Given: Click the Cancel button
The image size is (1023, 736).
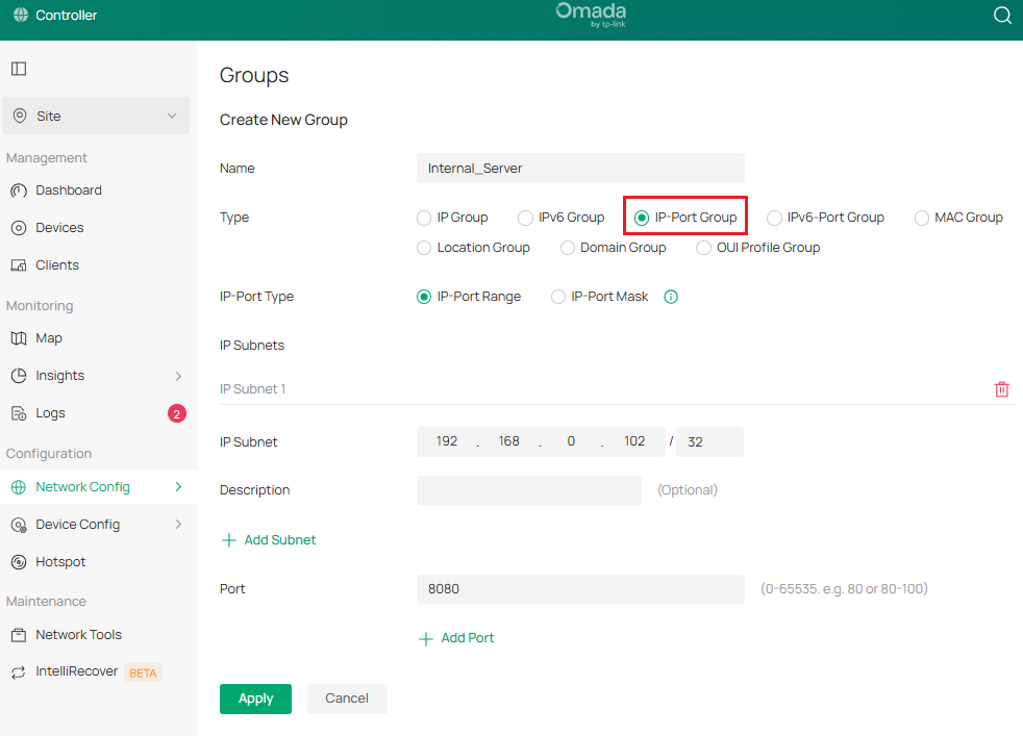Looking at the screenshot, I should pos(347,699).
